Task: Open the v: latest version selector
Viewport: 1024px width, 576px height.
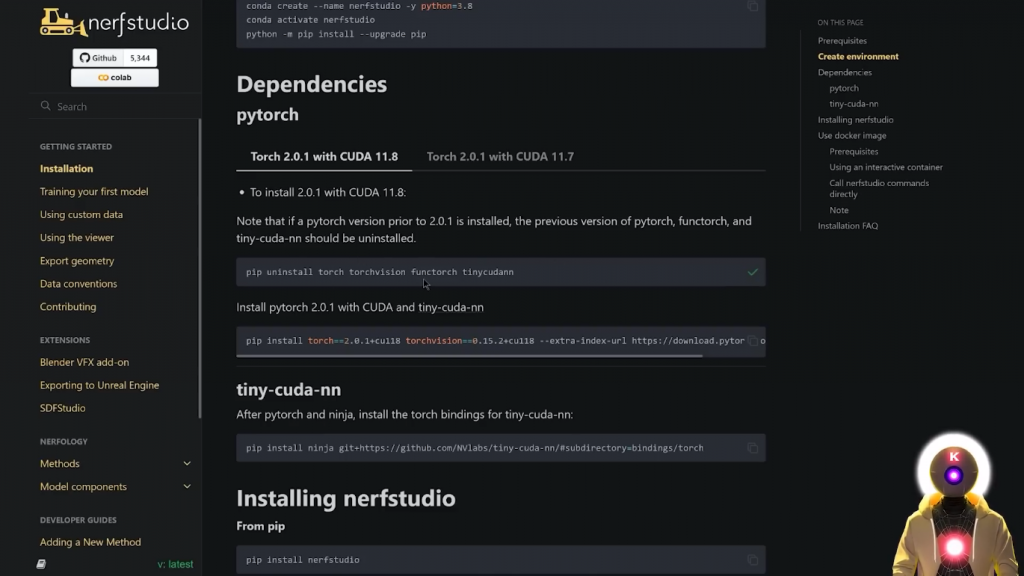Action: [175, 564]
